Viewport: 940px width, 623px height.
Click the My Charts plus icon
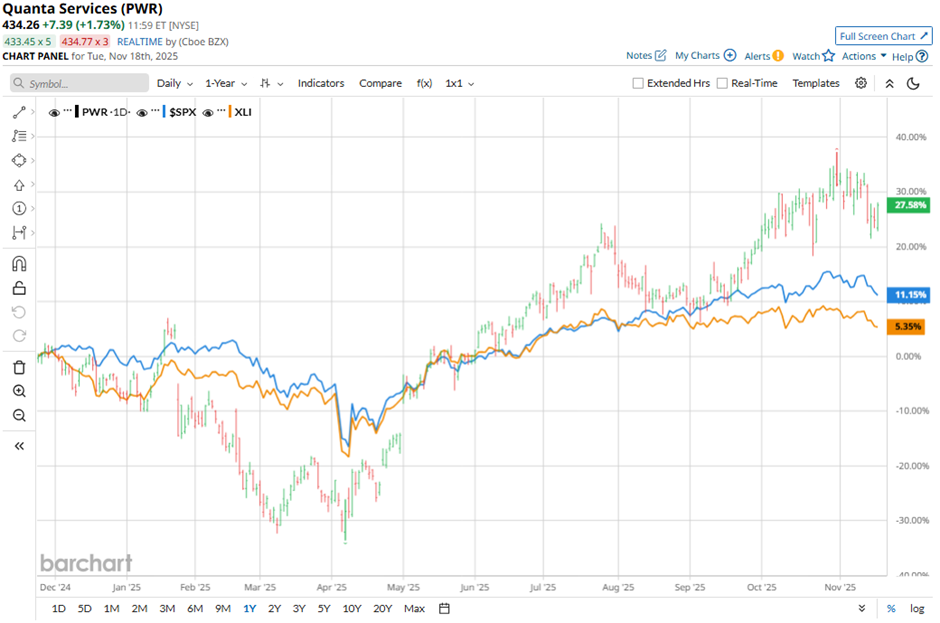730,55
